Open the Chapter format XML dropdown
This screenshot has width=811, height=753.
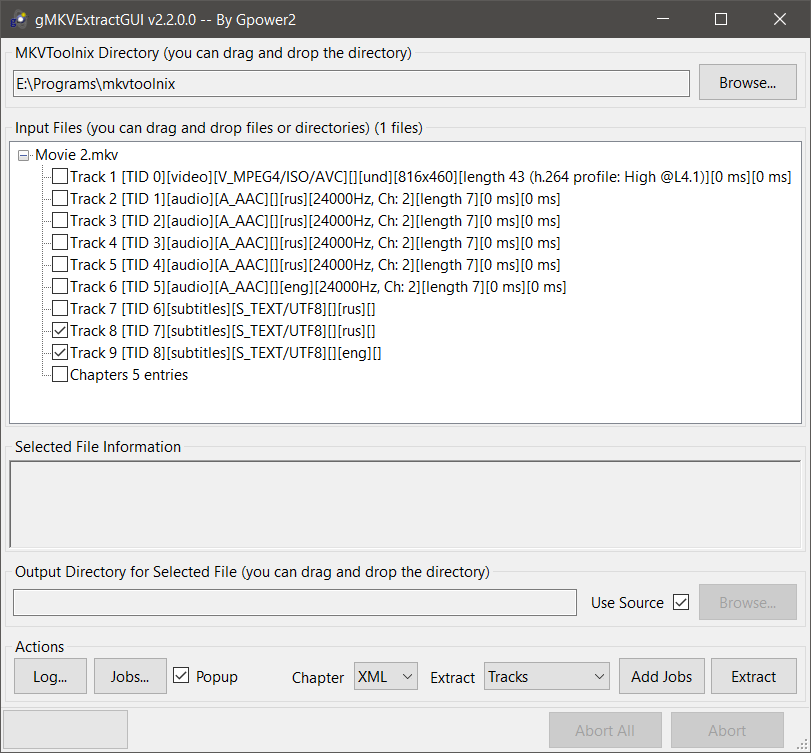[x=386, y=677]
